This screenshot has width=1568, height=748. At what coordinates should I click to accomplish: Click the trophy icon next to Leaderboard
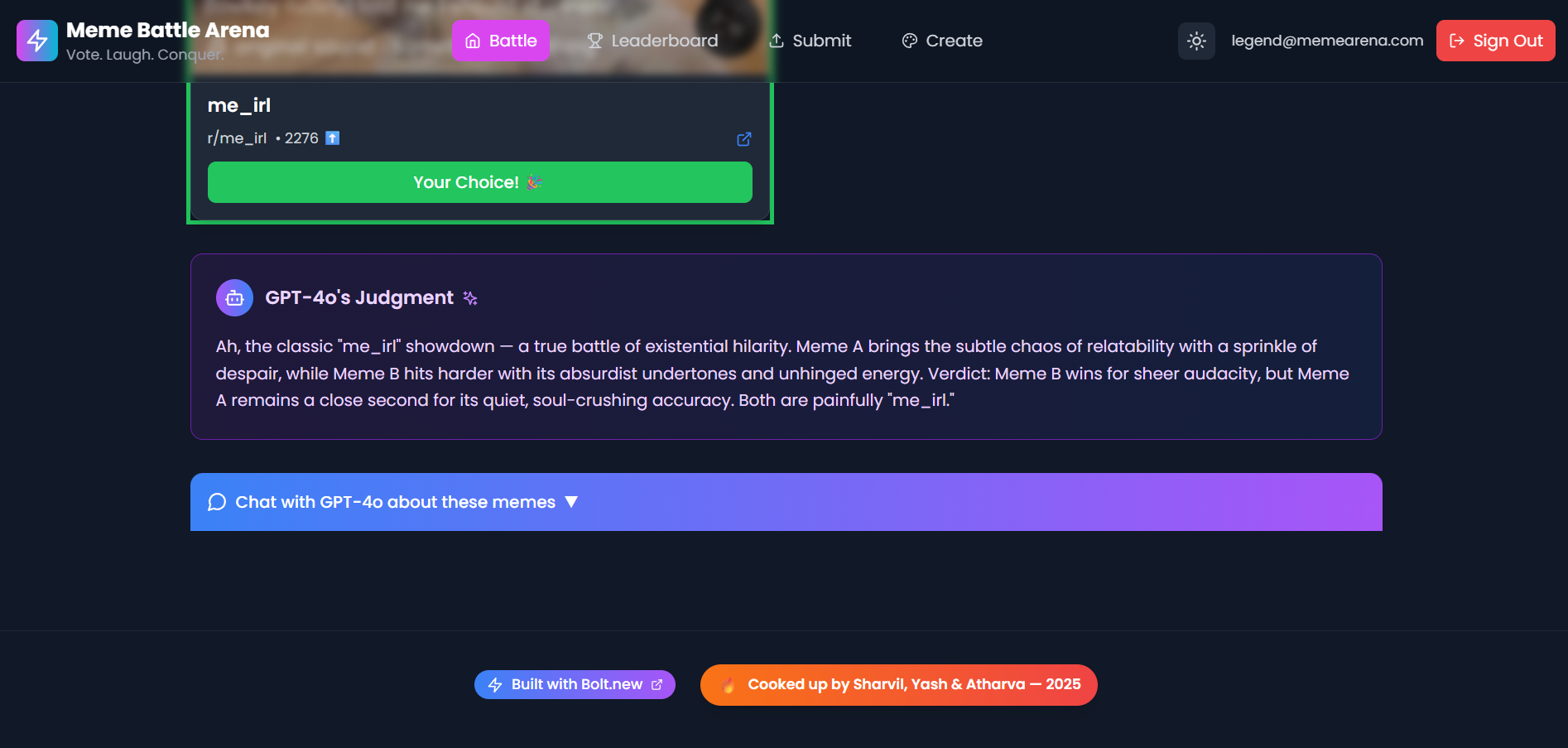pyautogui.click(x=594, y=40)
